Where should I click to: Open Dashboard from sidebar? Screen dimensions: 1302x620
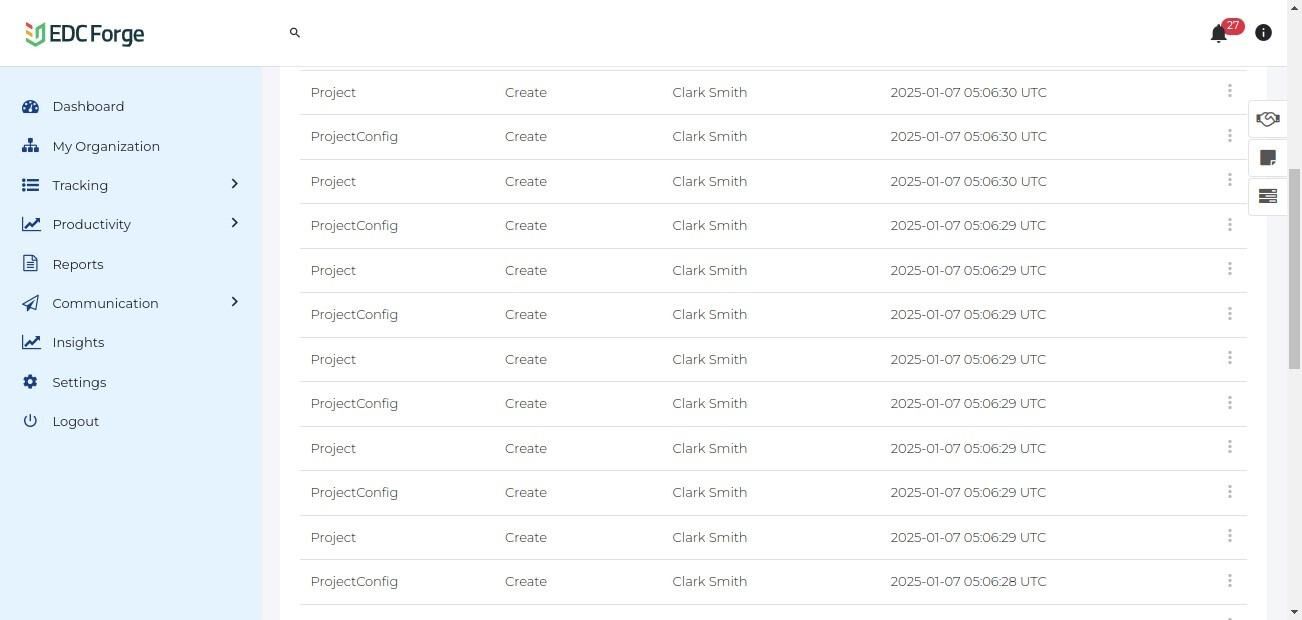click(88, 106)
